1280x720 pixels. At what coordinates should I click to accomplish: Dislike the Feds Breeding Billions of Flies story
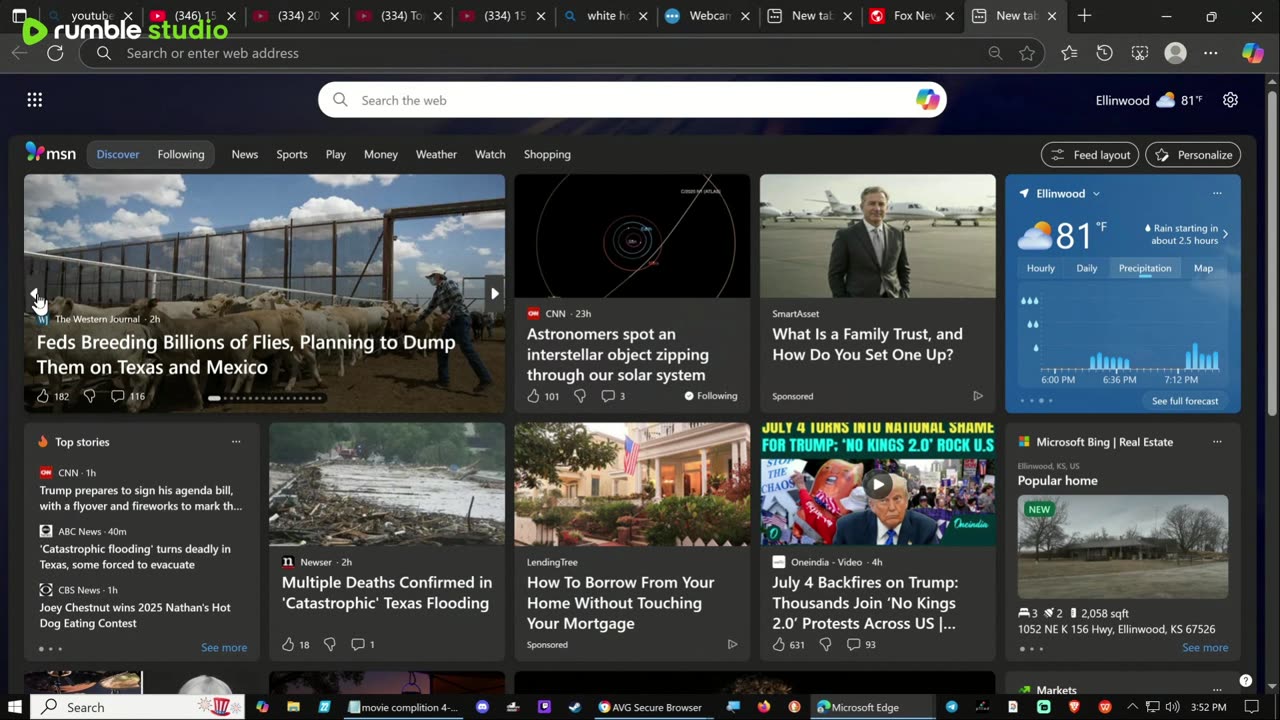coord(89,396)
